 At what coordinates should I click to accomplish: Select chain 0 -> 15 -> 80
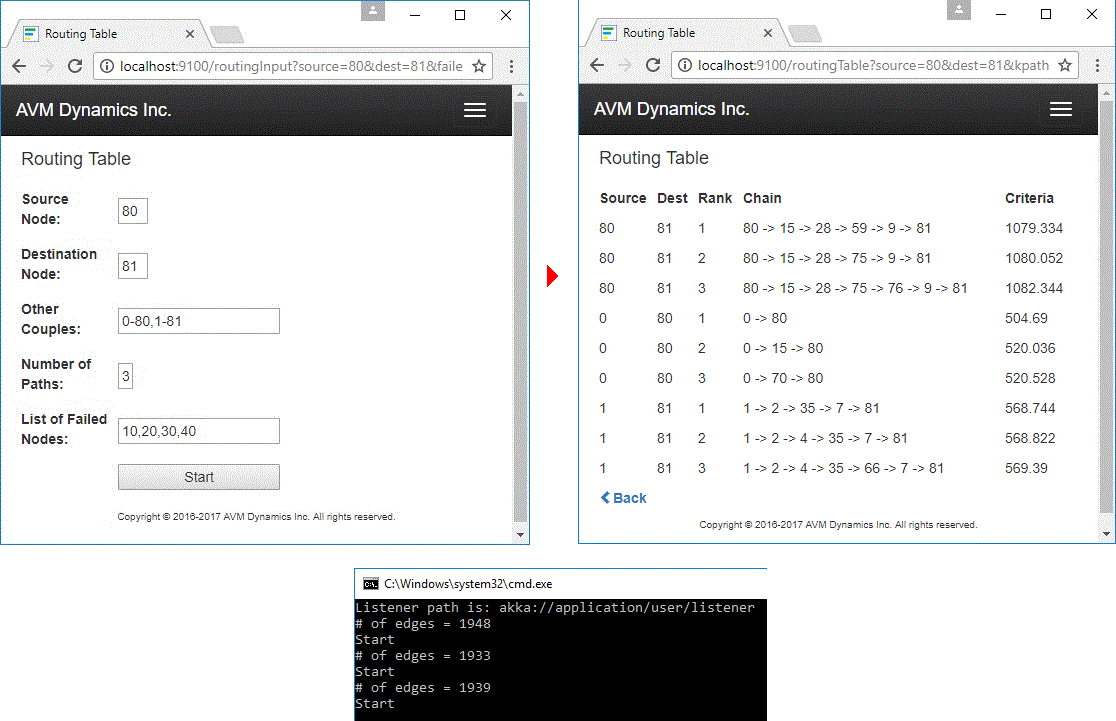coord(783,348)
